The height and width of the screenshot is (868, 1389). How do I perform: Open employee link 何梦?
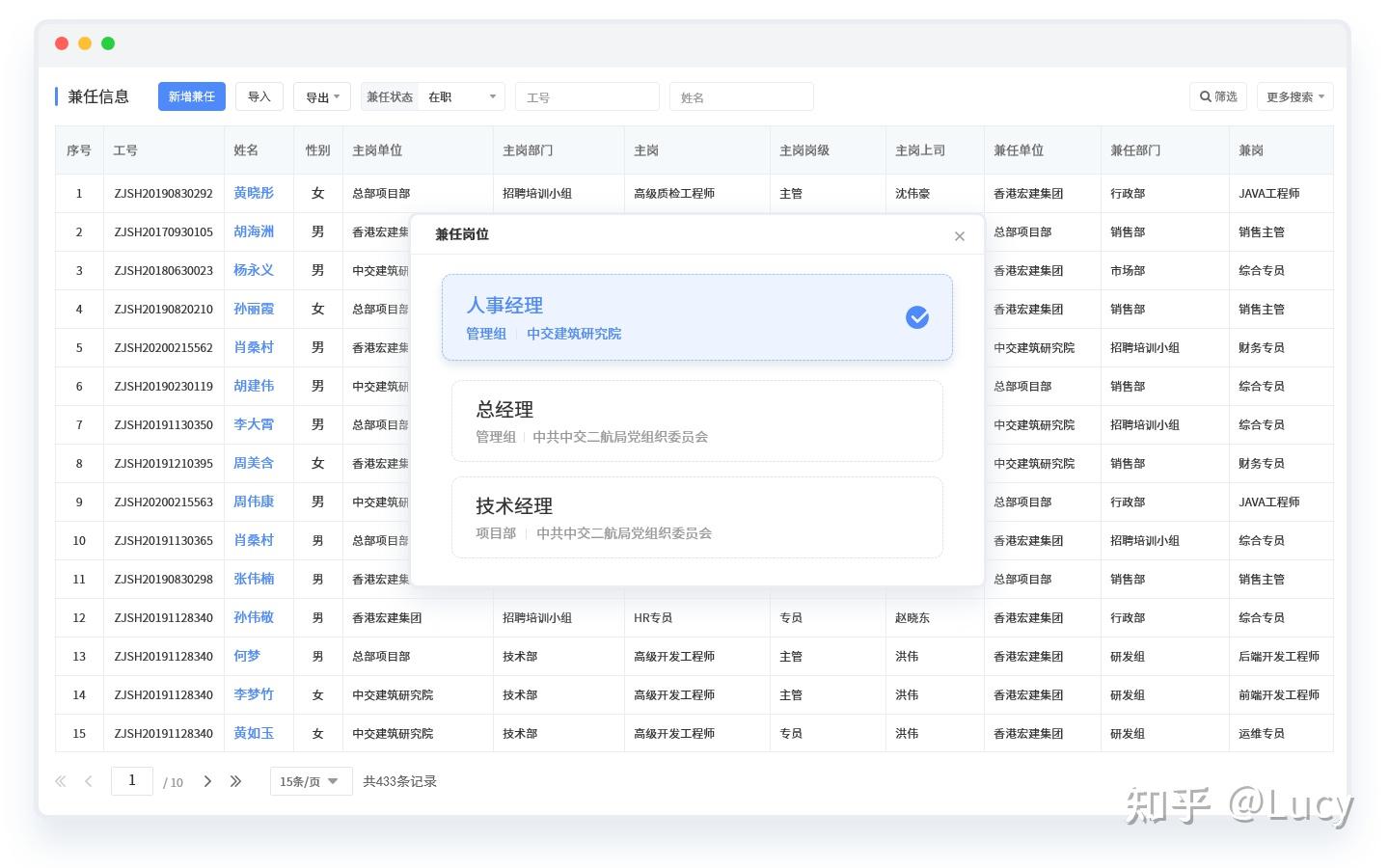(x=247, y=656)
